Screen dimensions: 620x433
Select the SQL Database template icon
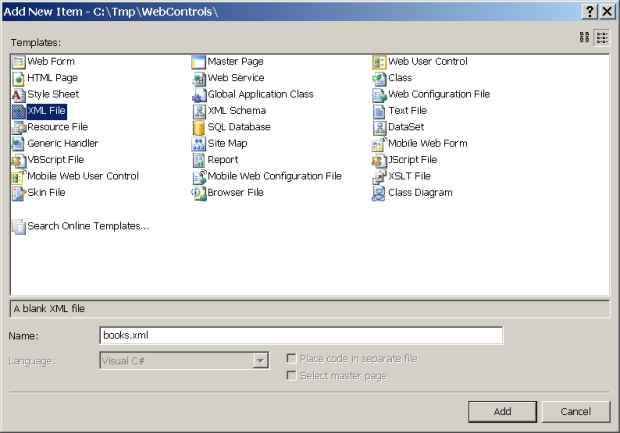pos(198,127)
